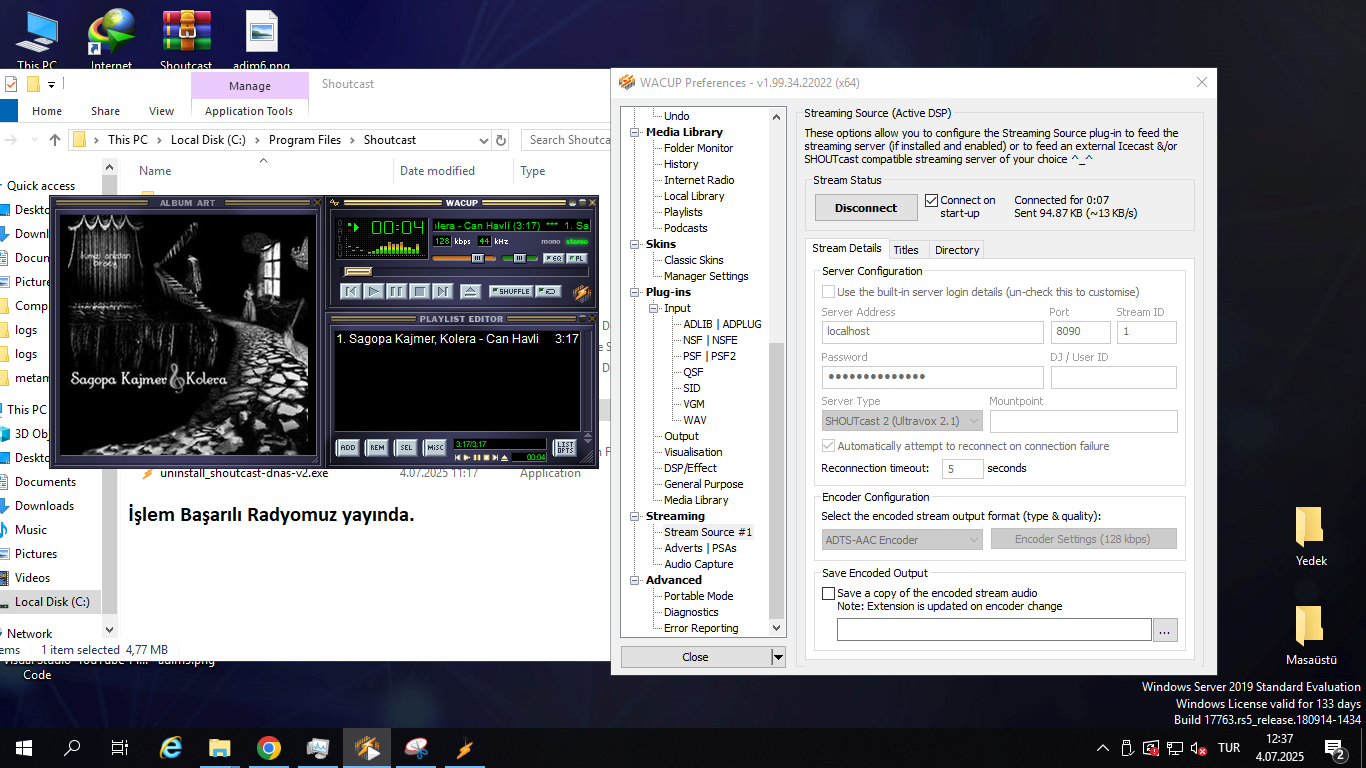
Task: Collapse the Streaming tree node
Action: pyautogui.click(x=635, y=516)
